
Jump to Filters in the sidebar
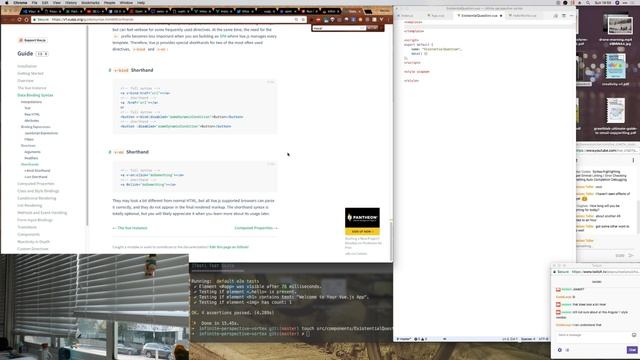(29, 139)
